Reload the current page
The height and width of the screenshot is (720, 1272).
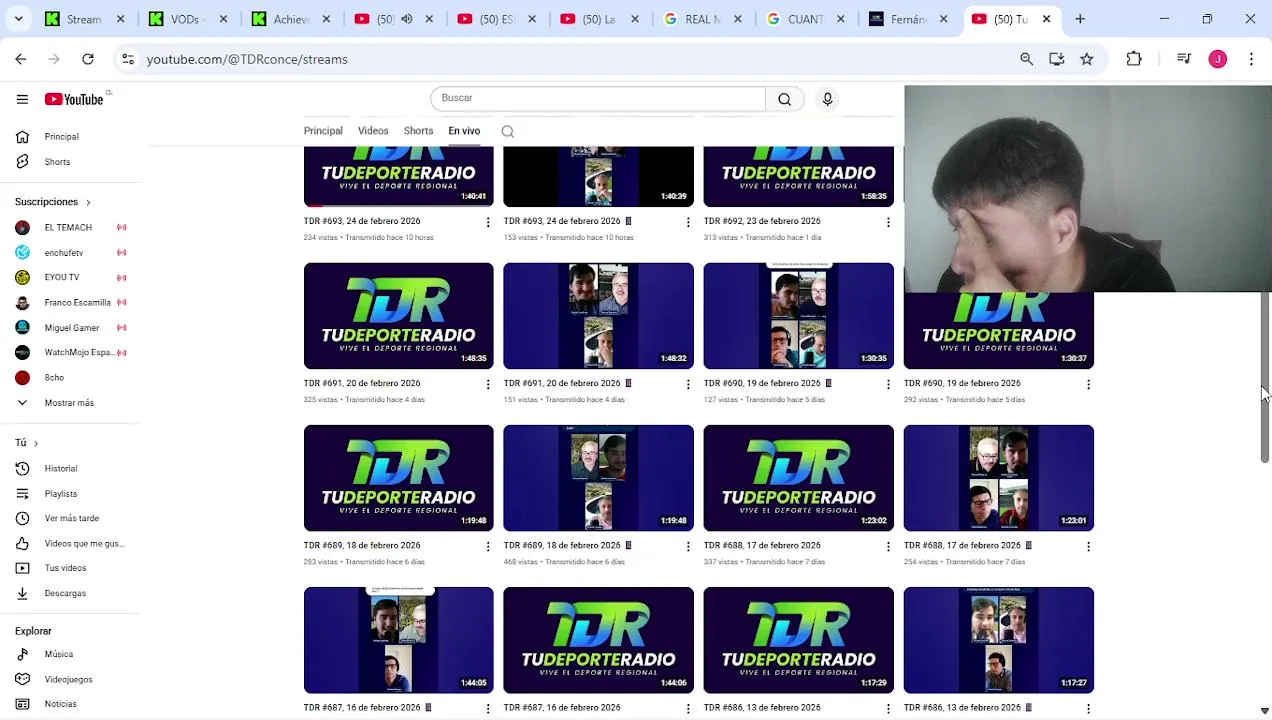88,59
